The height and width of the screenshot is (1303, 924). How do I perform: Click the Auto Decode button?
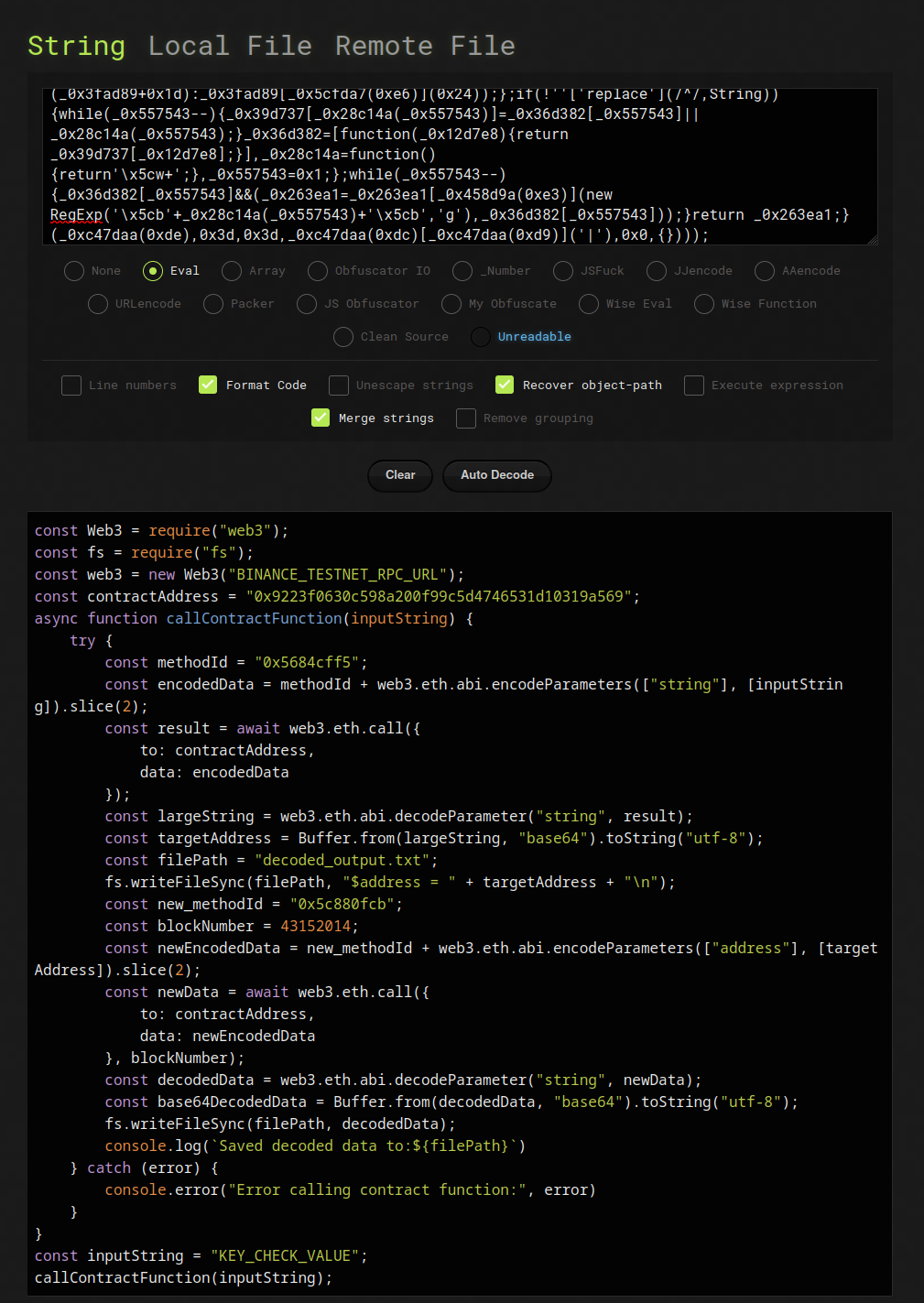pos(497,475)
